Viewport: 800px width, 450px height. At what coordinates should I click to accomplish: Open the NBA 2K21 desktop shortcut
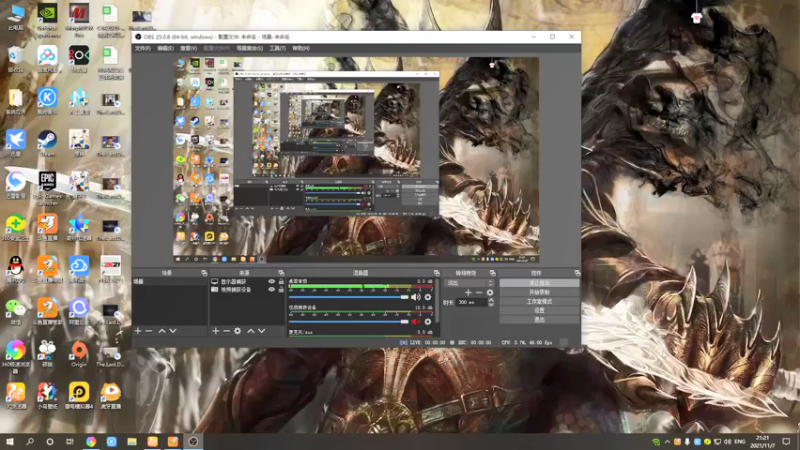[x=110, y=269]
